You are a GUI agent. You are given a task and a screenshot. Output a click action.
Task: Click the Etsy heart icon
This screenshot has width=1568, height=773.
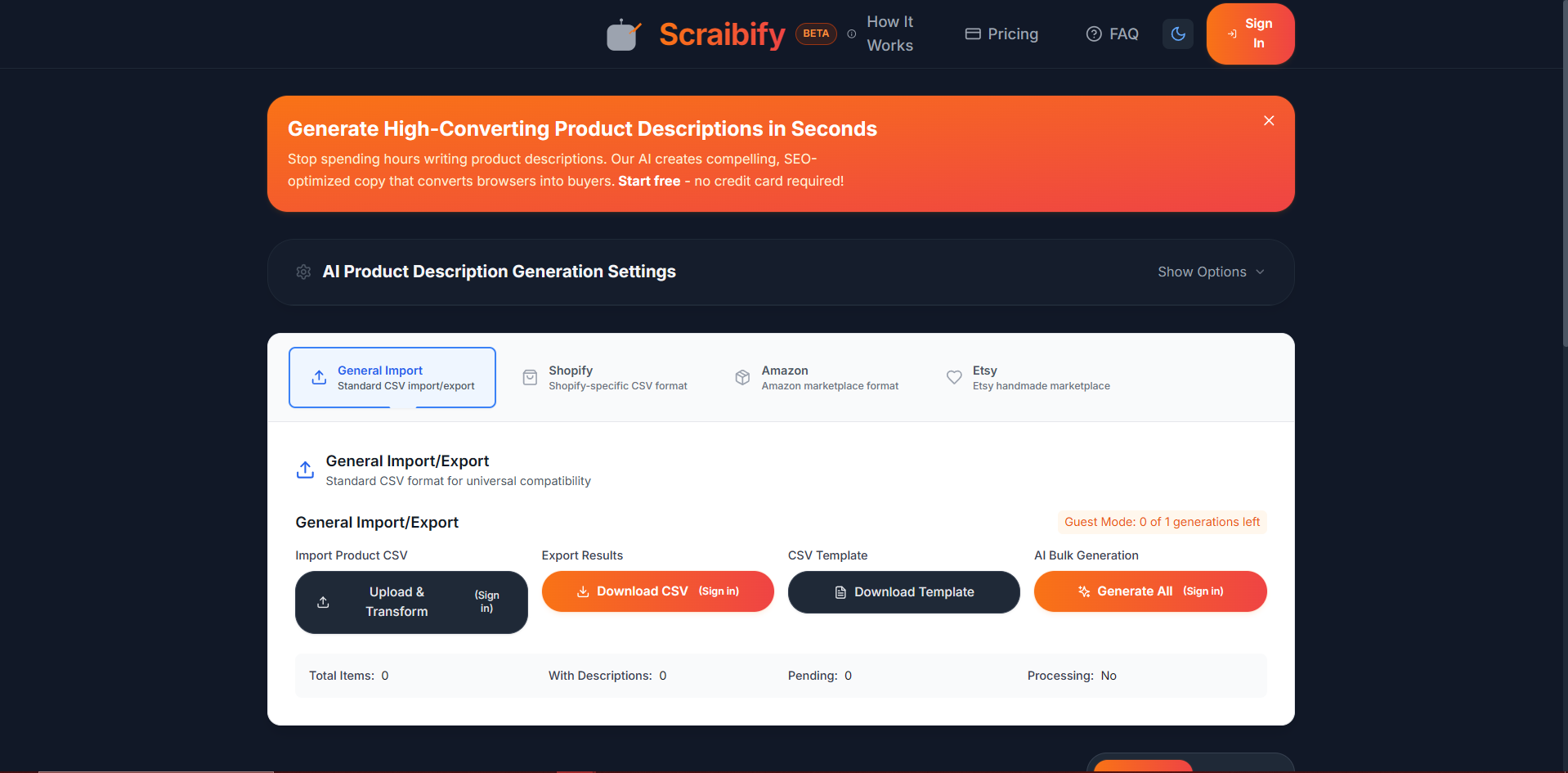953,378
